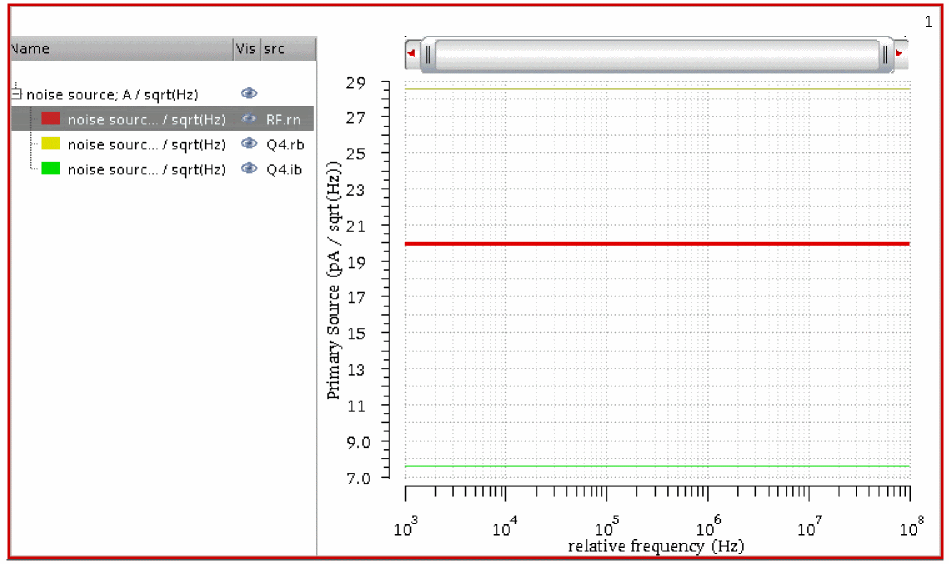
Task: Click the Vis column header
Action: pos(245,49)
